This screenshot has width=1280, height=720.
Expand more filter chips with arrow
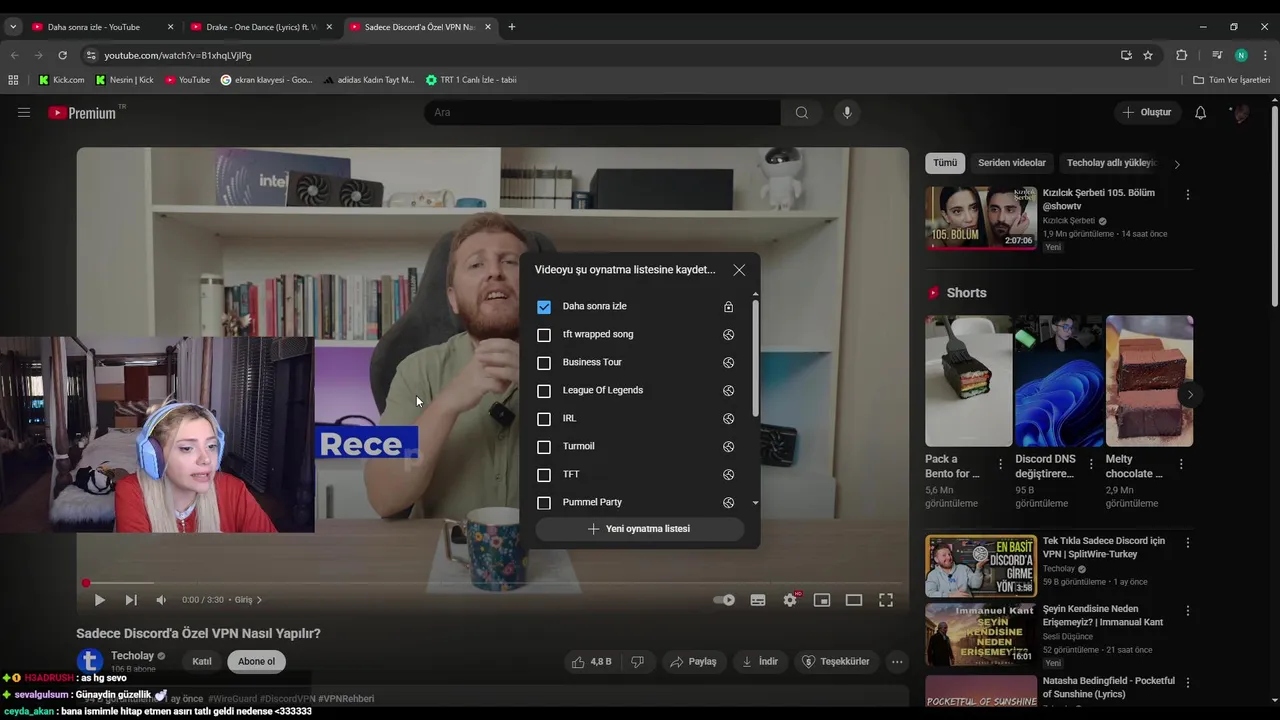tap(1177, 164)
